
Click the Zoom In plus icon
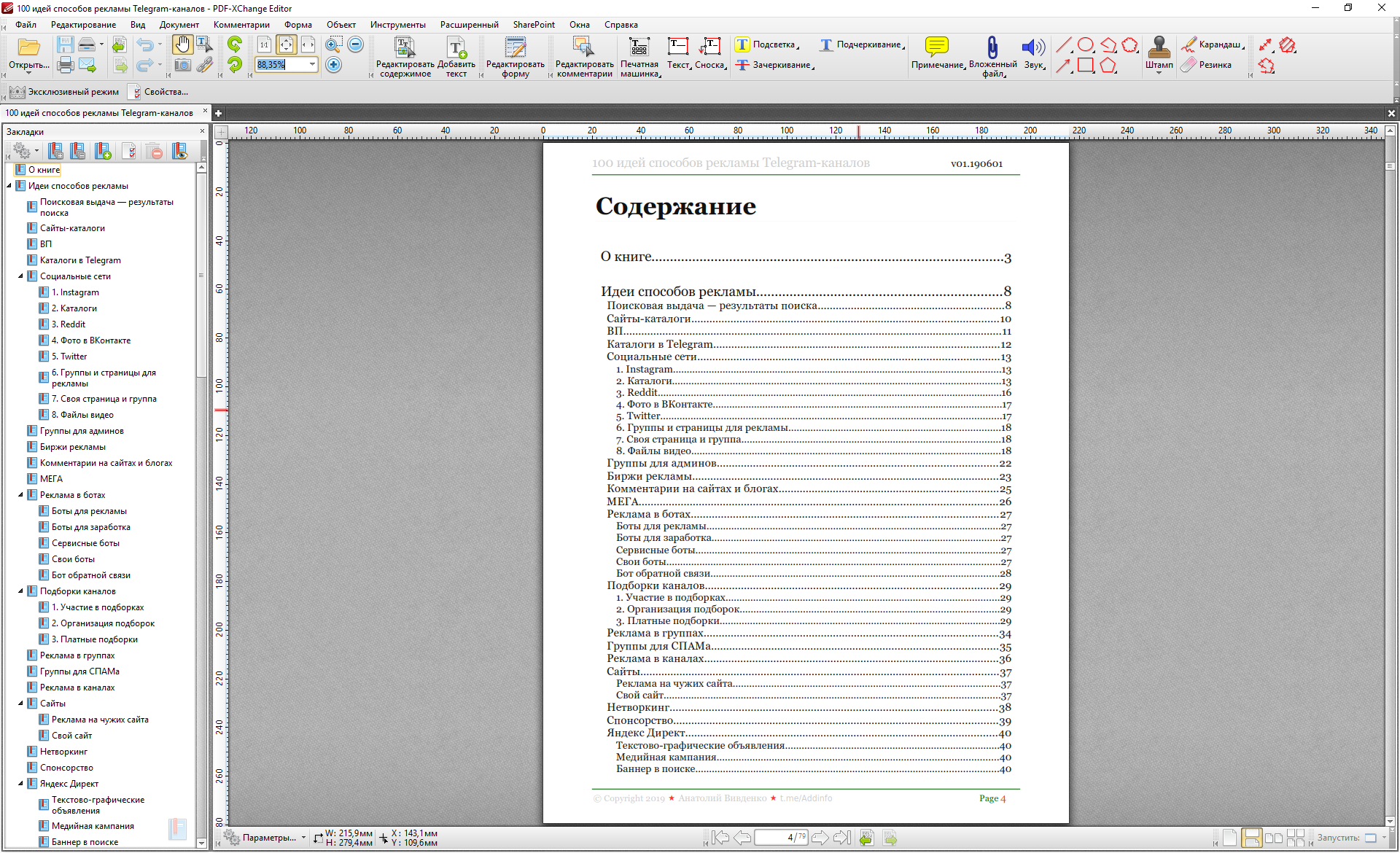tap(334, 66)
